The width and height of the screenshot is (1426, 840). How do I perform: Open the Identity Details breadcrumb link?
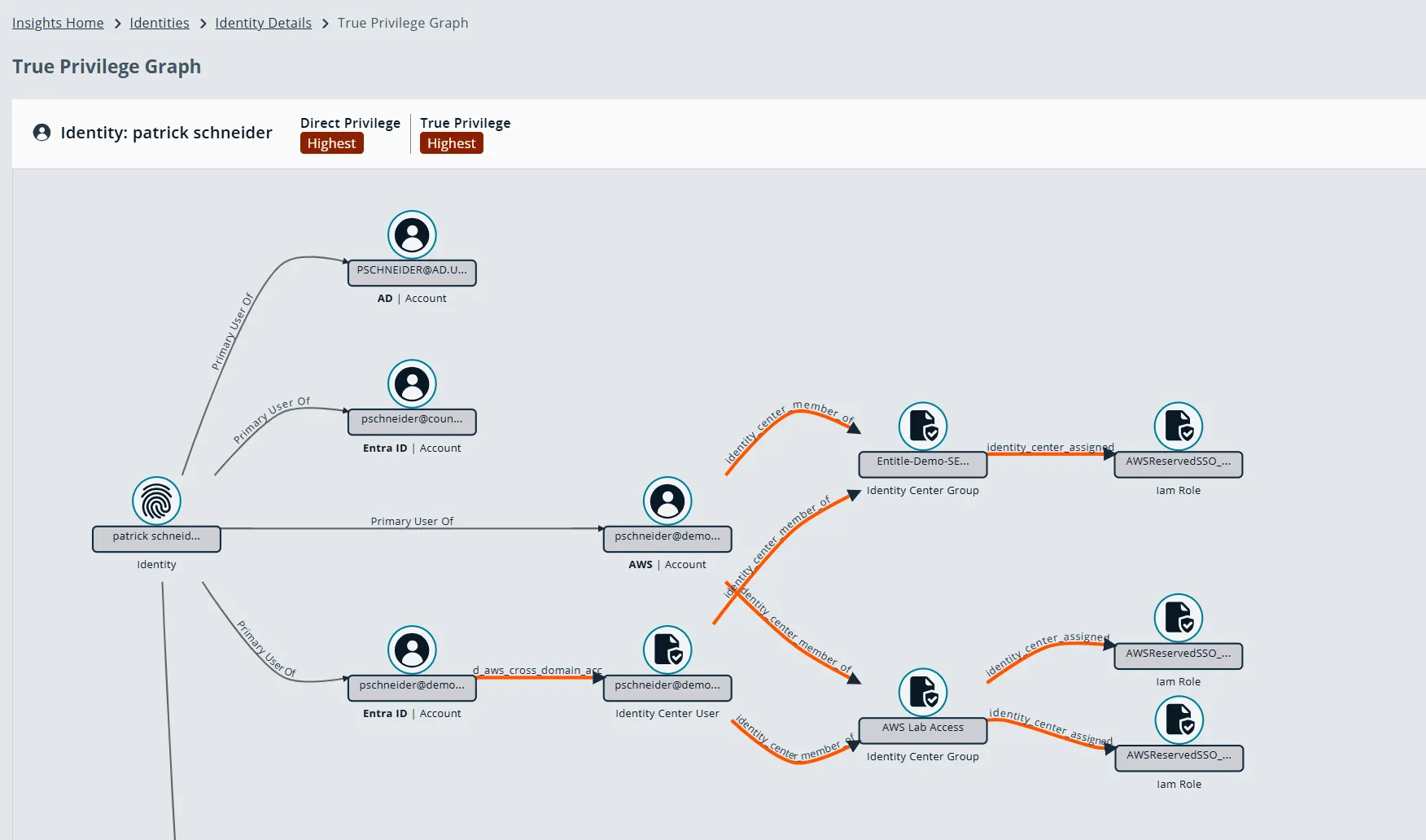(x=263, y=23)
